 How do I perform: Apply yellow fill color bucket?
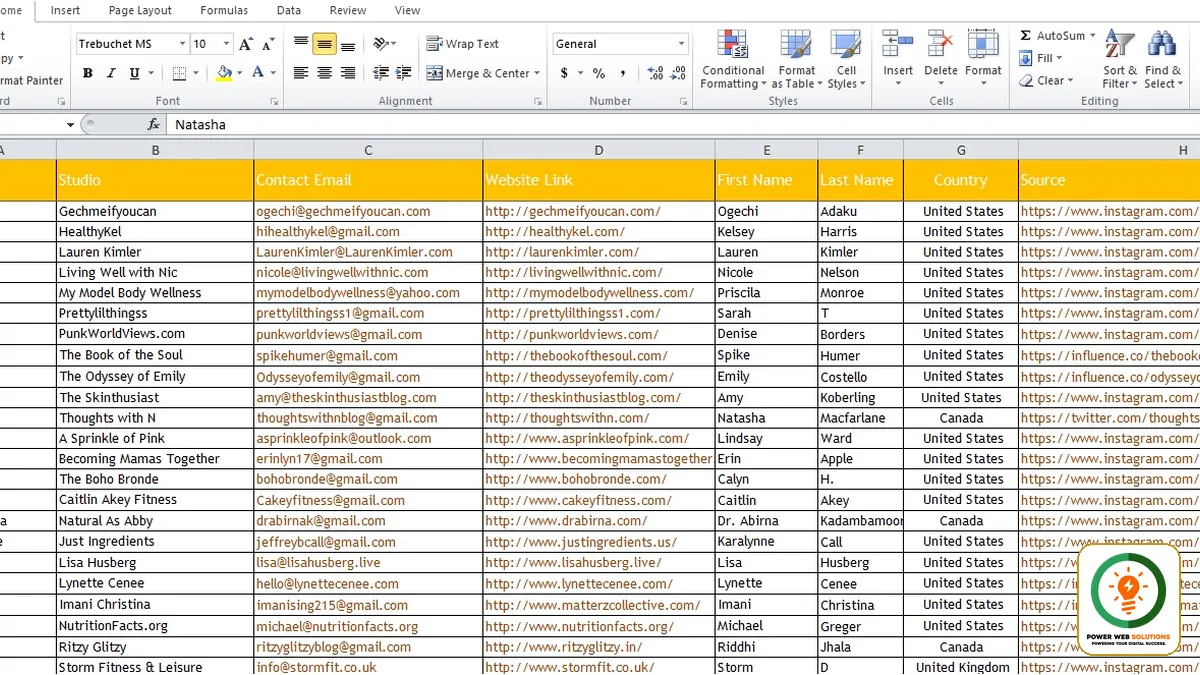point(224,73)
